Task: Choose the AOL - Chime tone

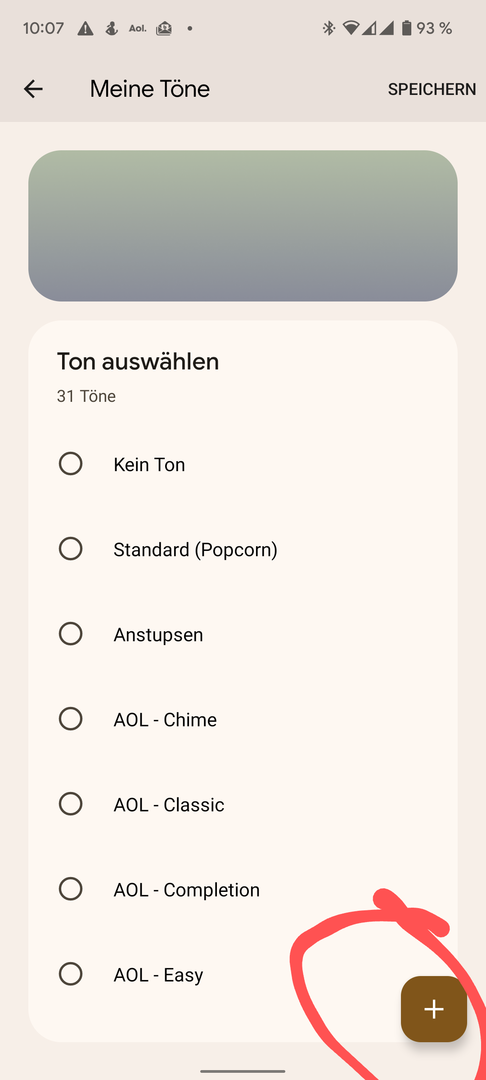Action: (242, 719)
